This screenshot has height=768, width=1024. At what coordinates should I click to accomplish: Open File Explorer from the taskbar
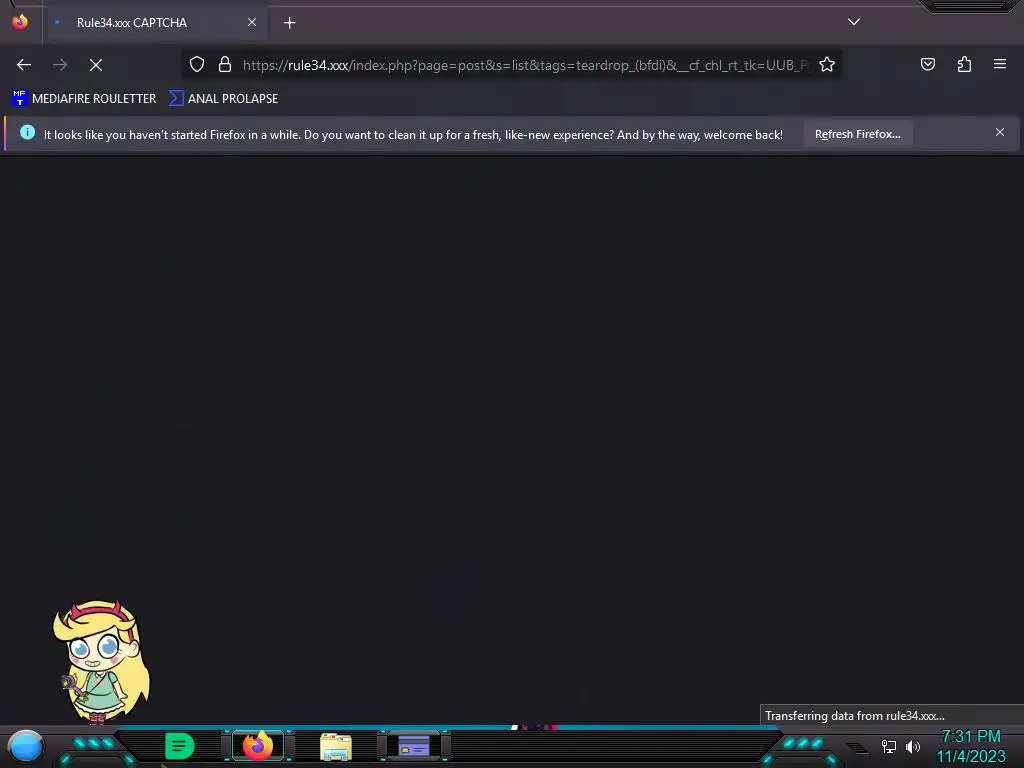(x=336, y=746)
